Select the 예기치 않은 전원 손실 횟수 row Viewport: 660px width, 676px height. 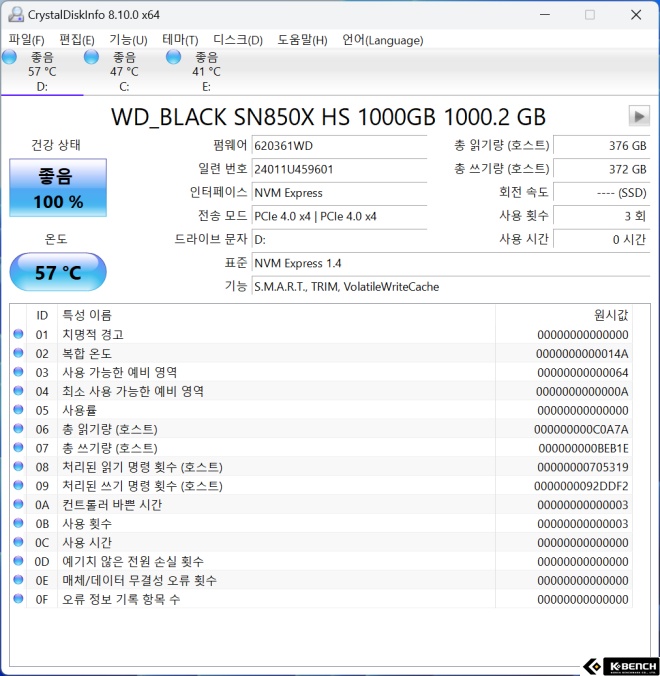[321, 561]
